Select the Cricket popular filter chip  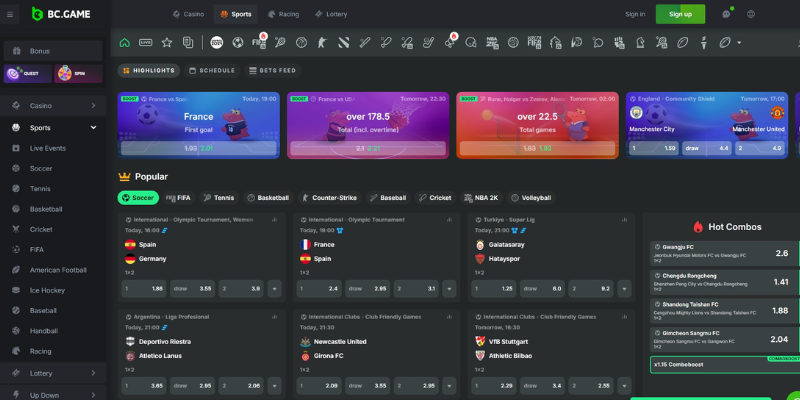click(435, 197)
